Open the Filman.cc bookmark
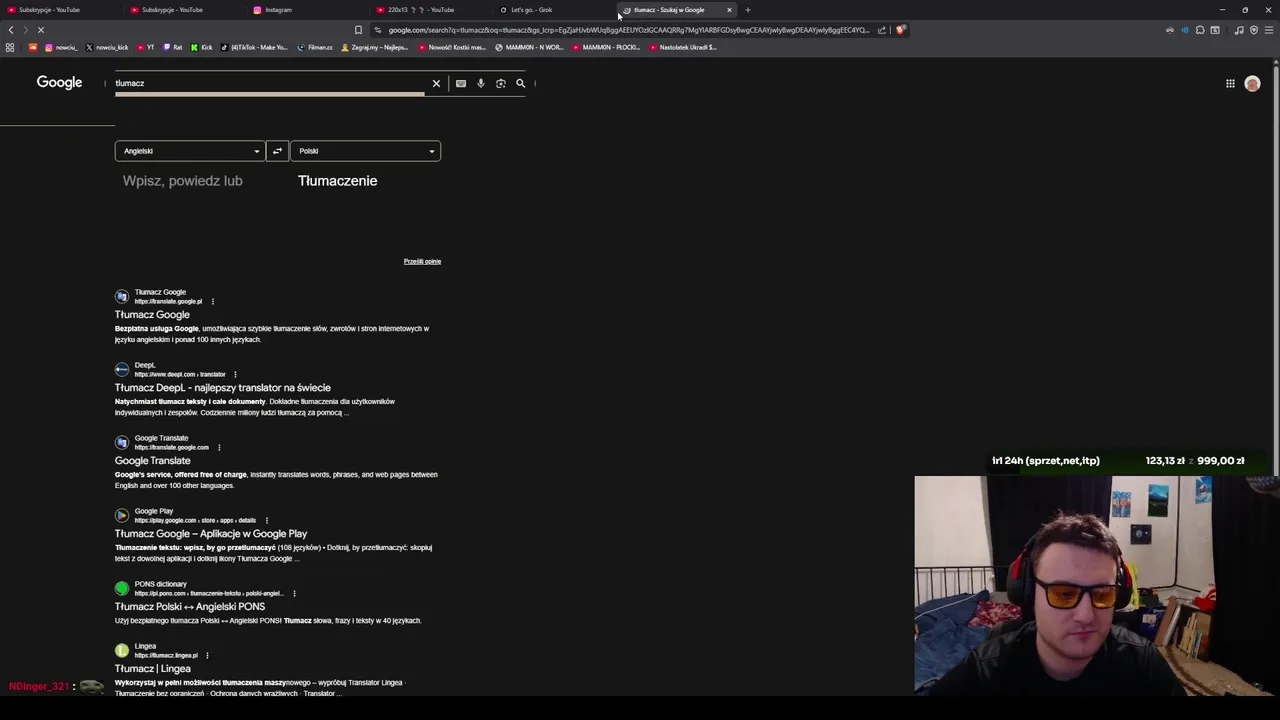Image resolution: width=1280 pixels, height=720 pixels. coord(315,47)
